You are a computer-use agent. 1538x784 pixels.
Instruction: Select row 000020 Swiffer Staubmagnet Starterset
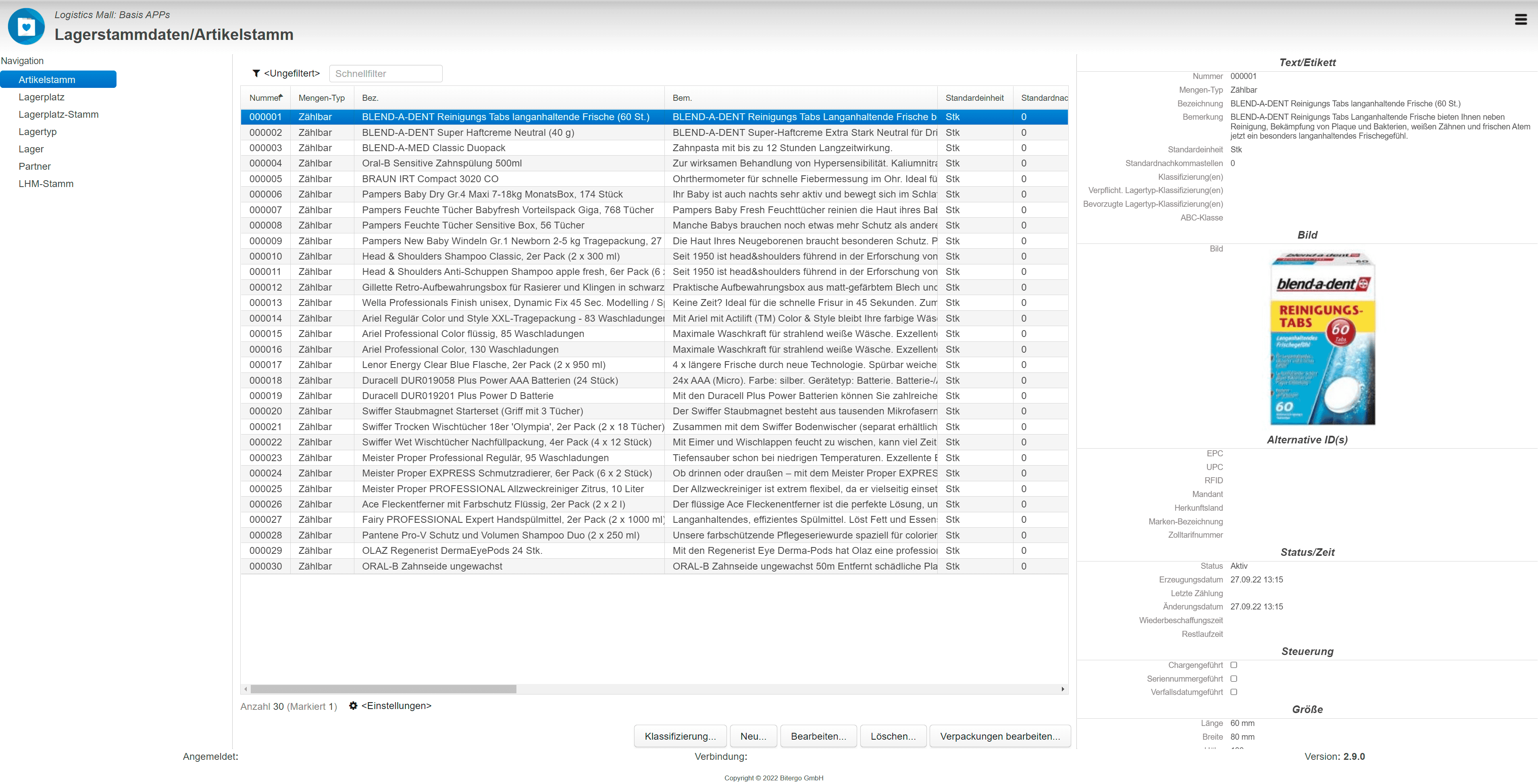pyautogui.click(x=654, y=412)
